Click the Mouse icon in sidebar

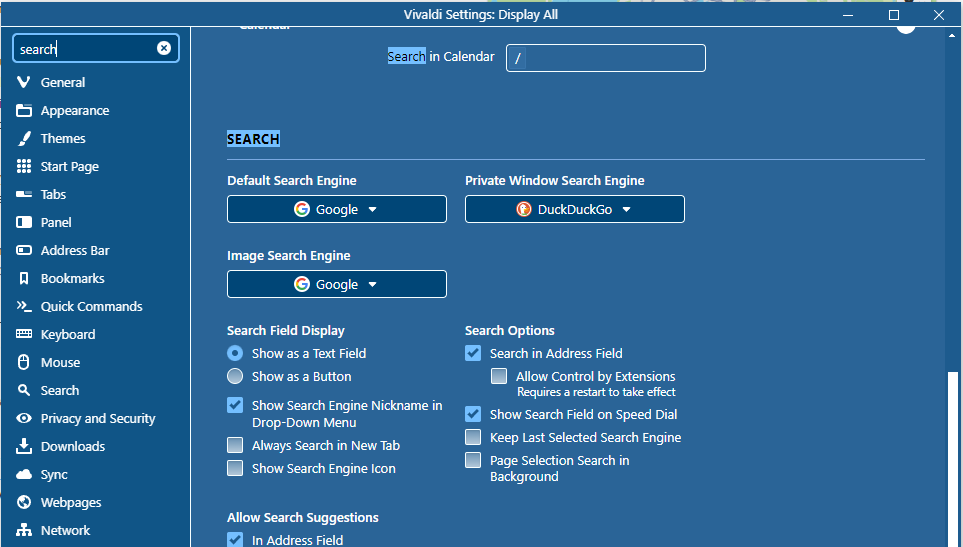pyautogui.click(x=23, y=362)
